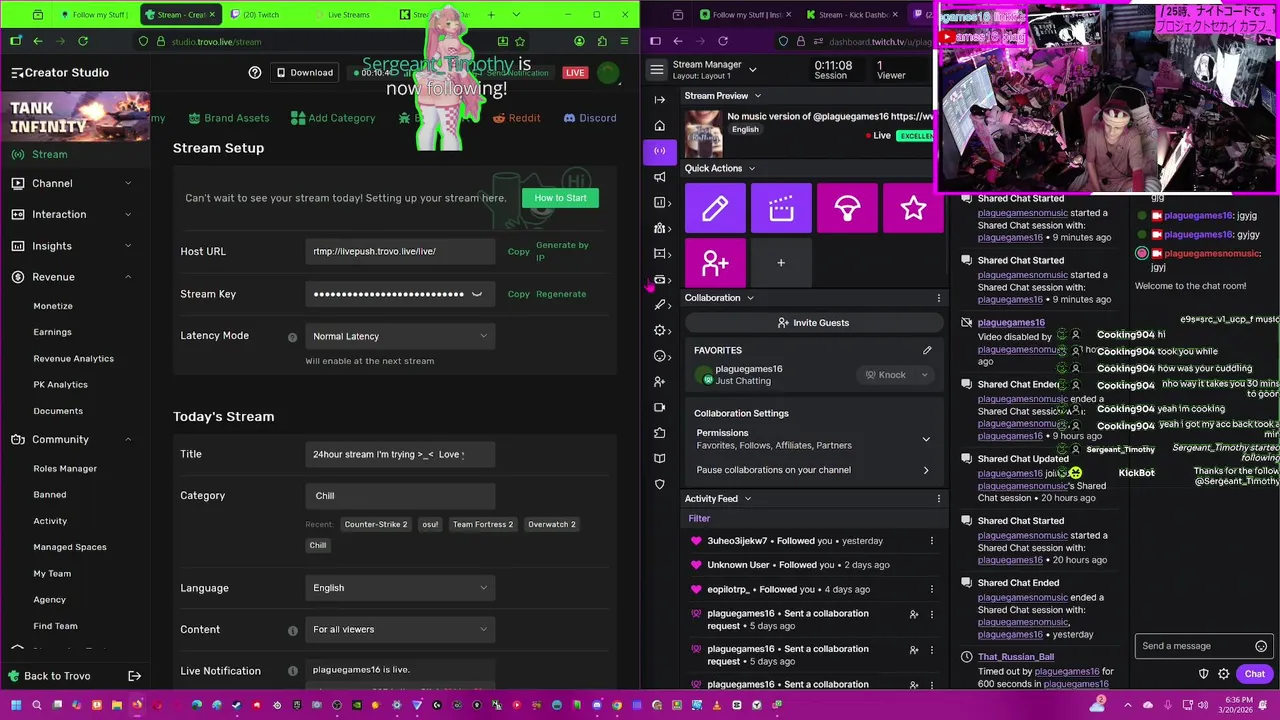This screenshot has width=1280, height=720.
Task: Select Counter-Strike 2 recent category chip
Action: (x=375, y=524)
